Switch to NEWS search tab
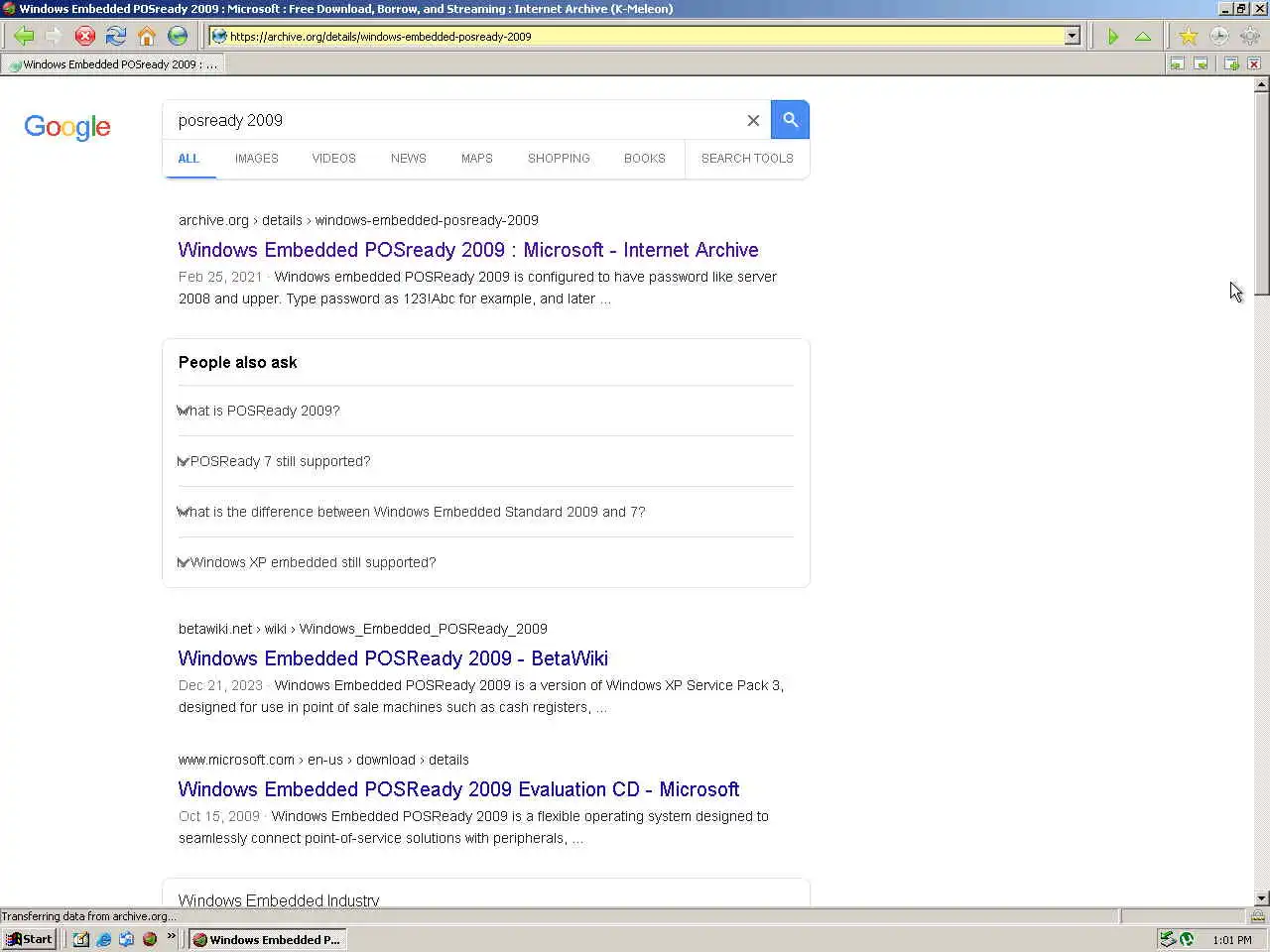The width and height of the screenshot is (1270, 952). click(x=409, y=159)
